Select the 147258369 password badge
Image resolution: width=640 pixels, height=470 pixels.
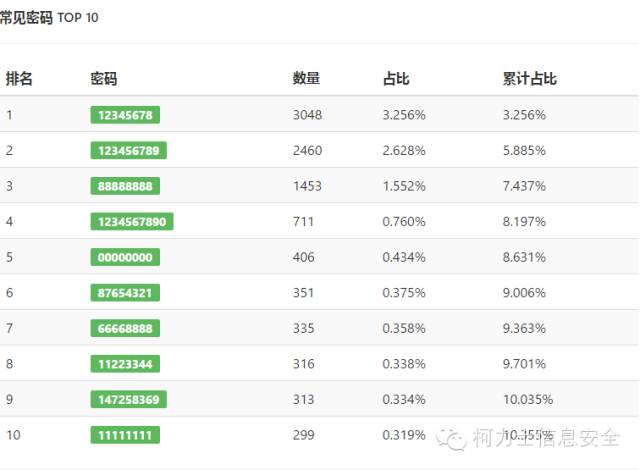click(129, 399)
